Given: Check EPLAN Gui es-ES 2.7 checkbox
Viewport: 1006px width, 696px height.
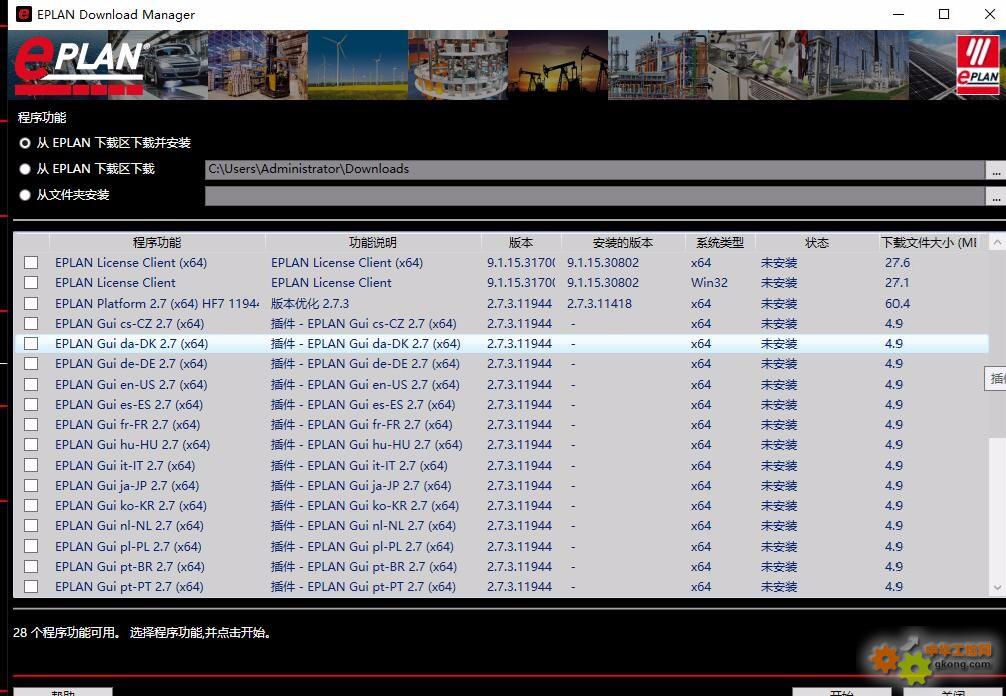Looking at the screenshot, I should (x=31, y=405).
